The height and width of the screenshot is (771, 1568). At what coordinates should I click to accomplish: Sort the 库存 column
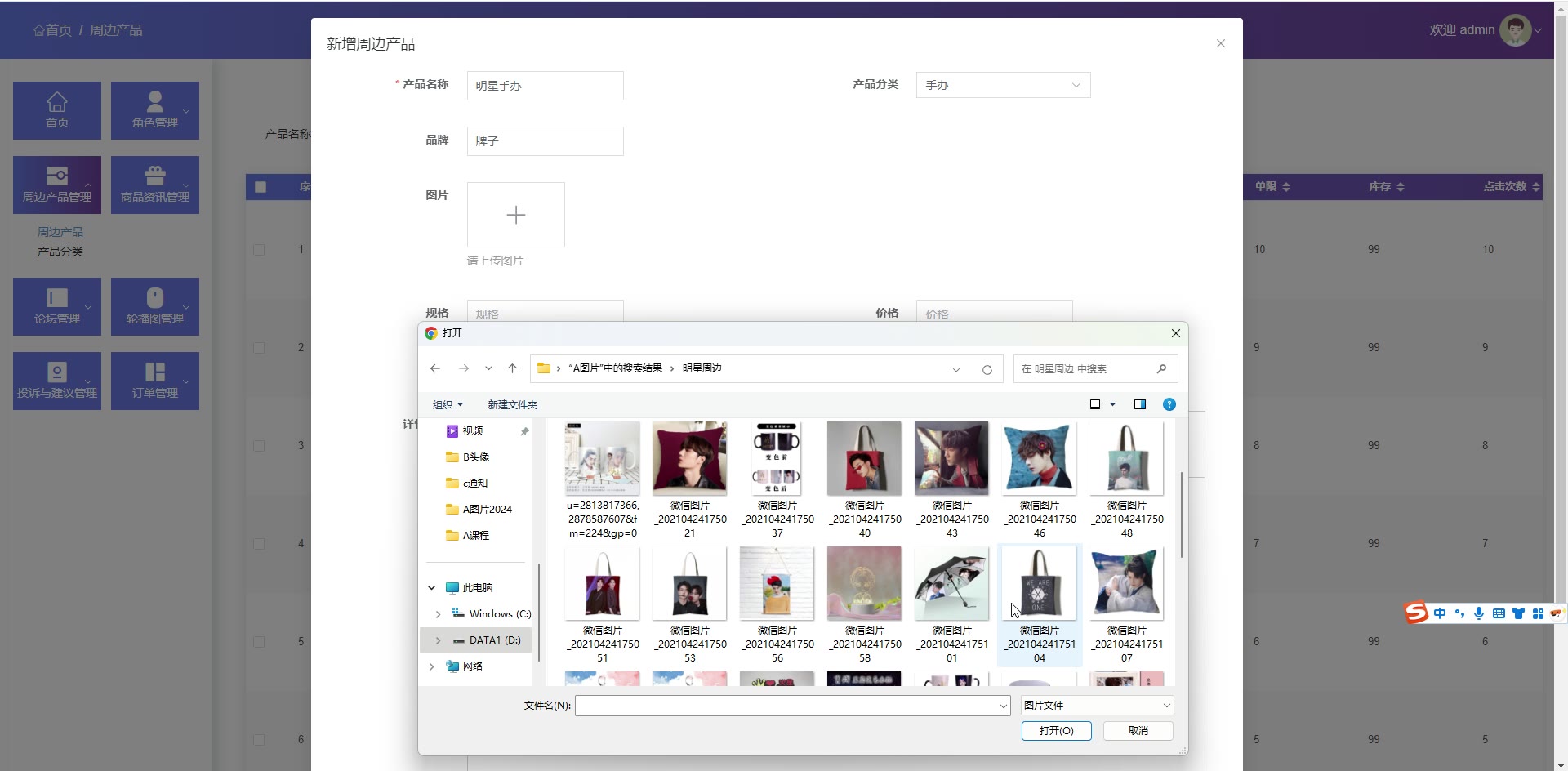tap(1400, 187)
